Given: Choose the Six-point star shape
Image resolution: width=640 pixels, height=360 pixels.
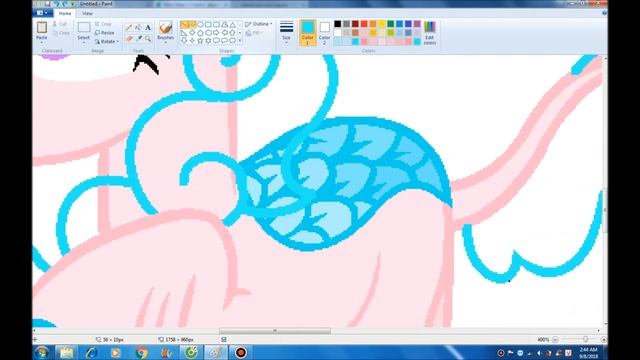Looking at the screenshot, I should [x=208, y=40].
